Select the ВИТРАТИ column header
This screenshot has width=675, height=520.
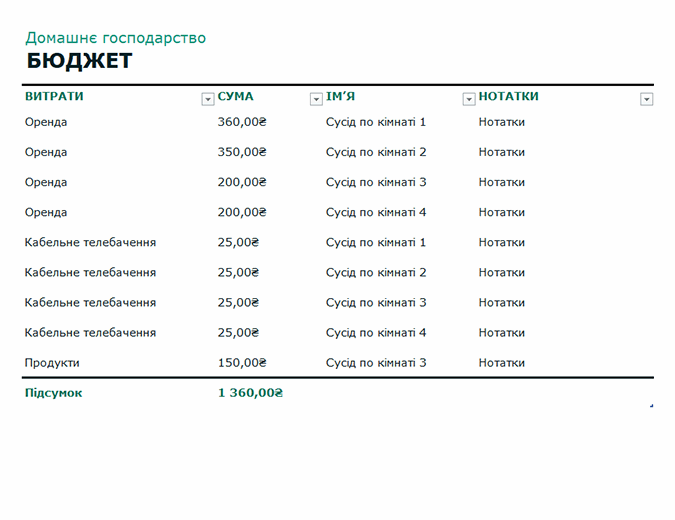[55, 97]
